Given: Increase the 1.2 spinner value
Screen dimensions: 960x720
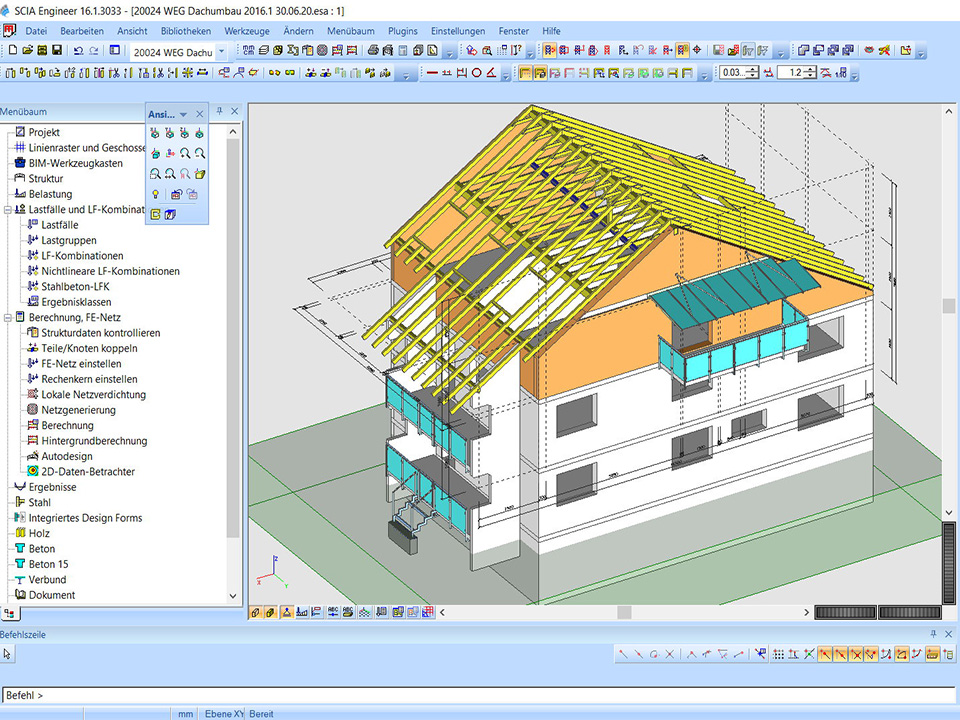Looking at the screenshot, I should coord(811,69).
